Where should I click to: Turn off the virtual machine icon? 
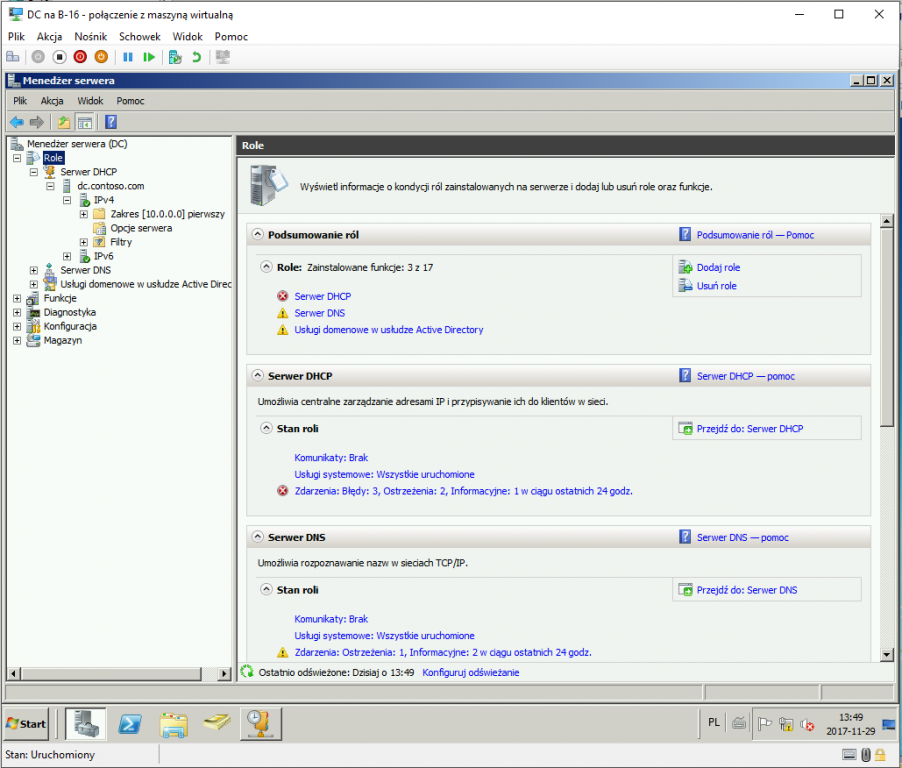coord(59,57)
